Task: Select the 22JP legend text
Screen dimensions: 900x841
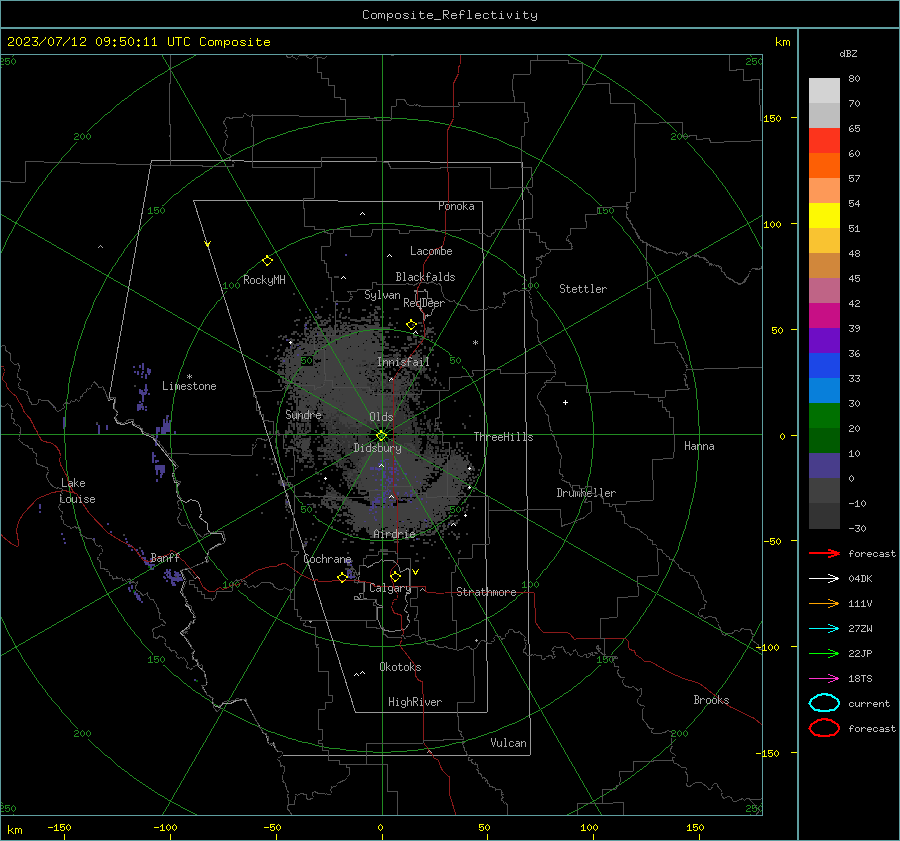Action: click(x=860, y=653)
